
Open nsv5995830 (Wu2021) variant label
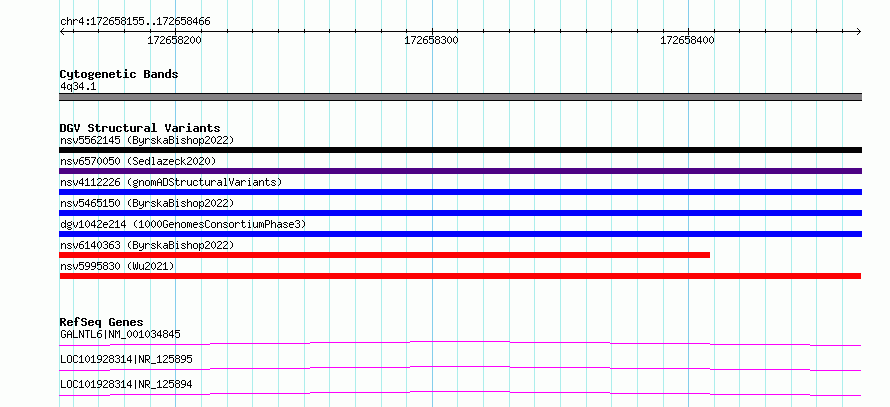pos(117,266)
